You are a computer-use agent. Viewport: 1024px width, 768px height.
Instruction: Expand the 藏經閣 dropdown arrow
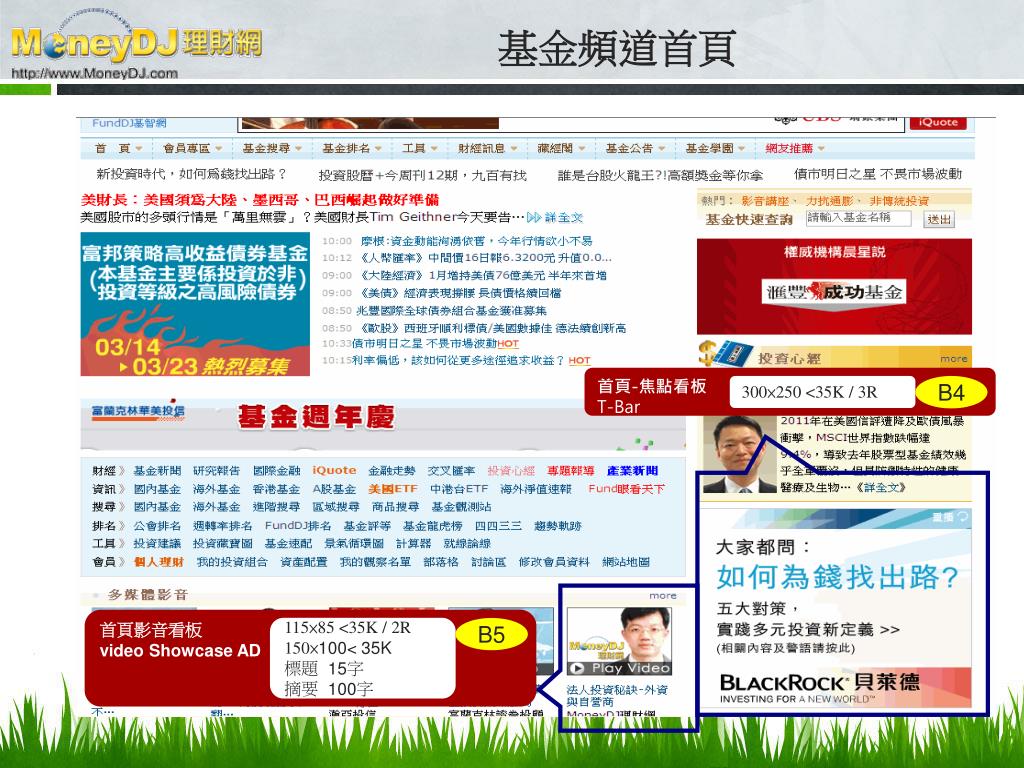click(x=581, y=149)
